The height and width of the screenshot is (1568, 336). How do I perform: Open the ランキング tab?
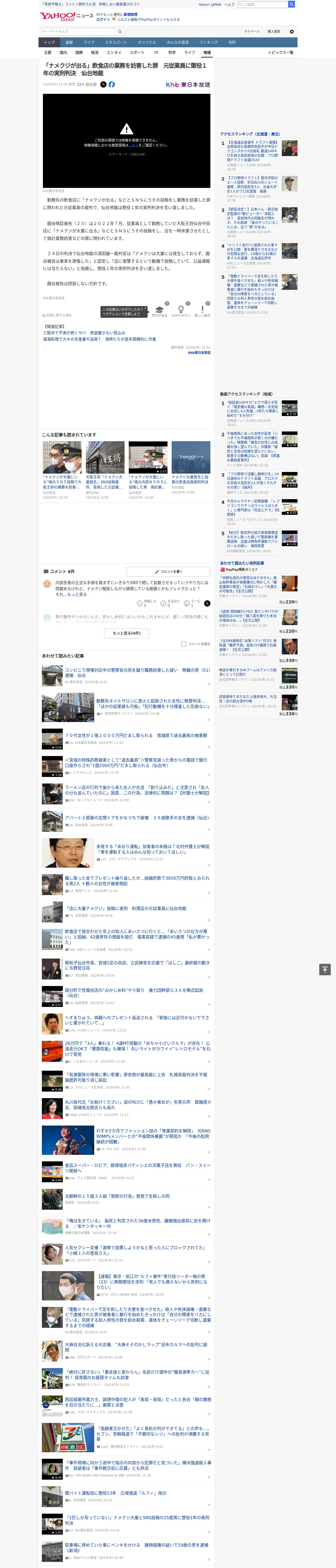(x=209, y=43)
